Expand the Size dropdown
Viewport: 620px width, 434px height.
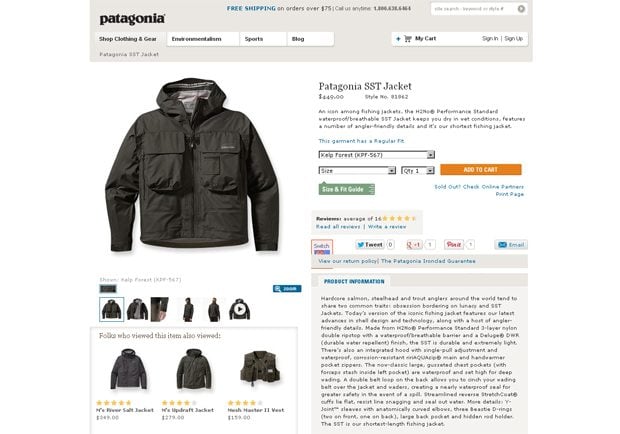click(357, 170)
